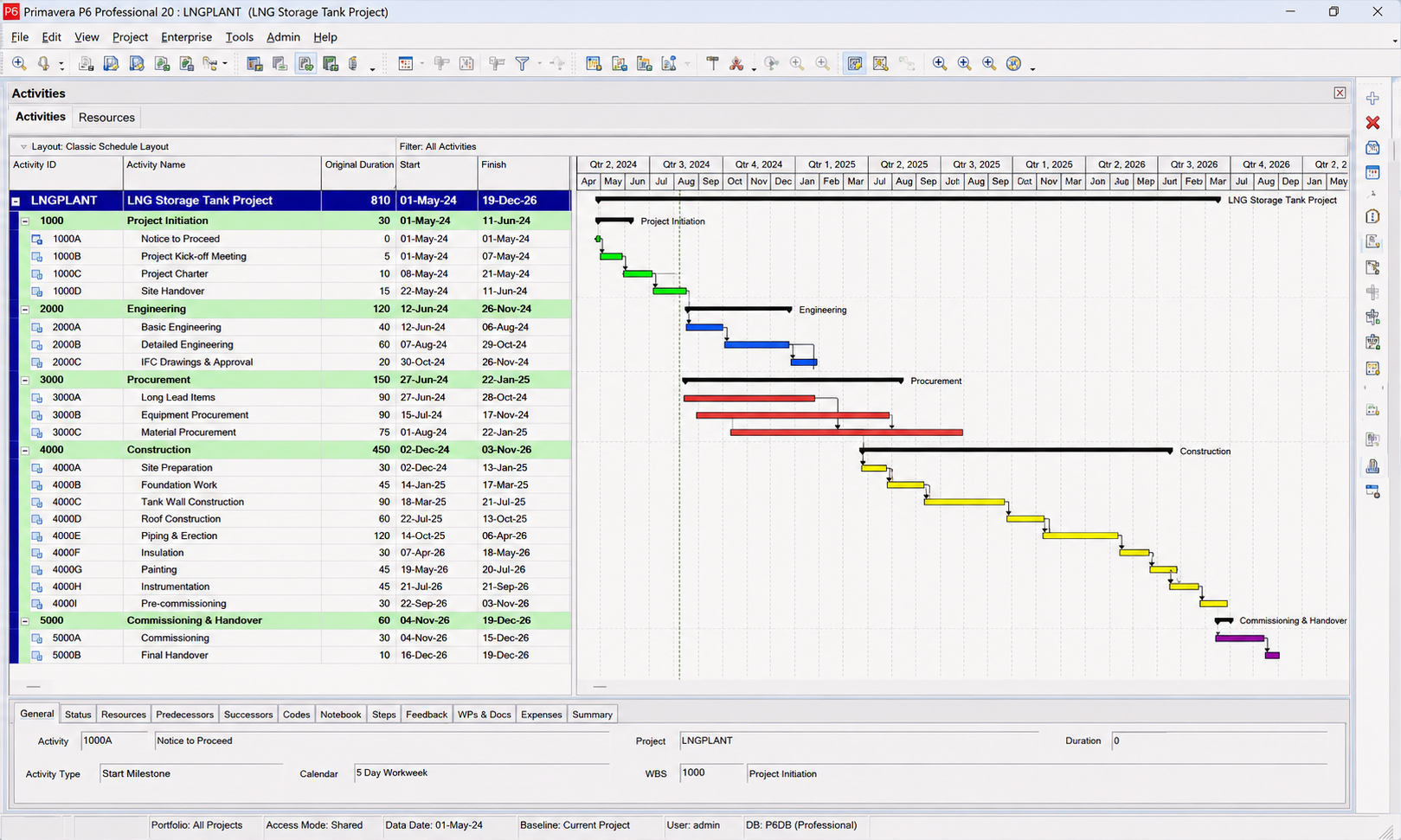Collapse the 3000 Procurement WBS group
Screen dimensions: 1401x840
pos(25,380)
